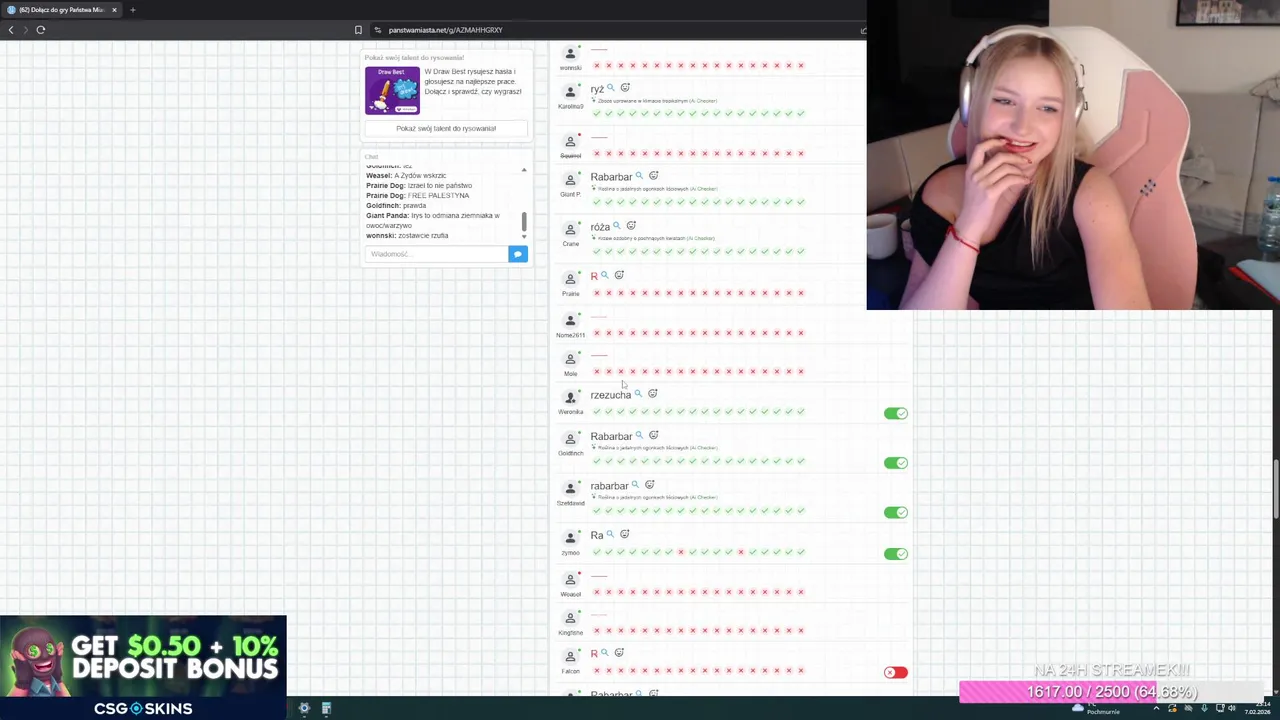Click the address bar URL
Image resolution: width=1280 pixels, height=720 pixels.
[x=446, y=30]
